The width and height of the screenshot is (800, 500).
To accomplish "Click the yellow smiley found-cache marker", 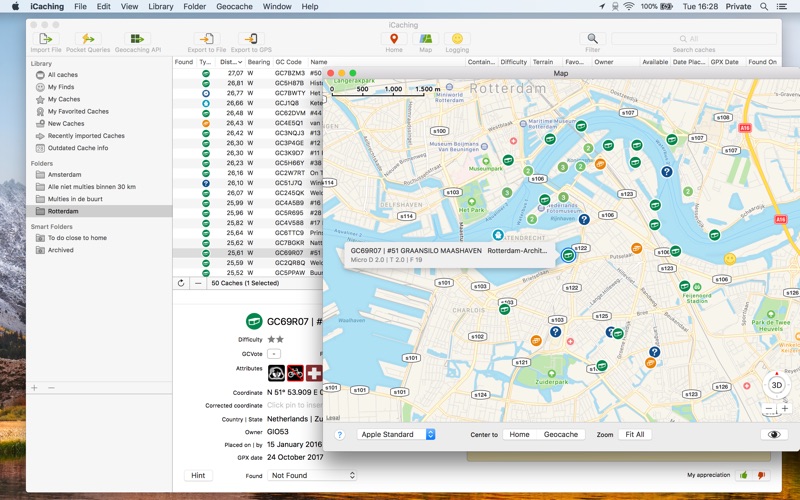I will coord(730,259).
